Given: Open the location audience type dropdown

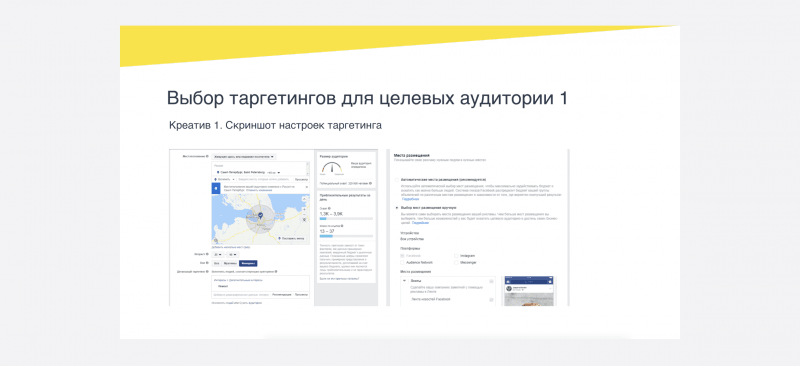Looking at the screenshot, I should pyautogui.click(x=244, y=157).
